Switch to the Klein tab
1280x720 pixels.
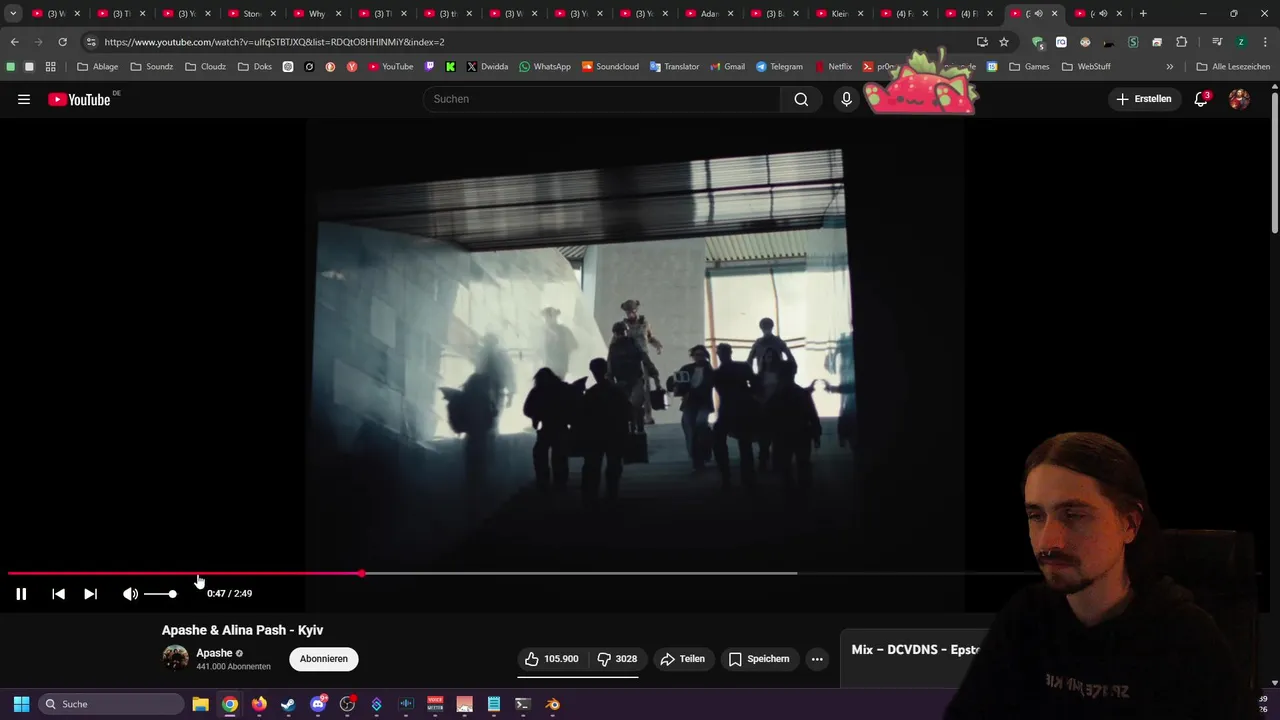[x=838, y=14]
